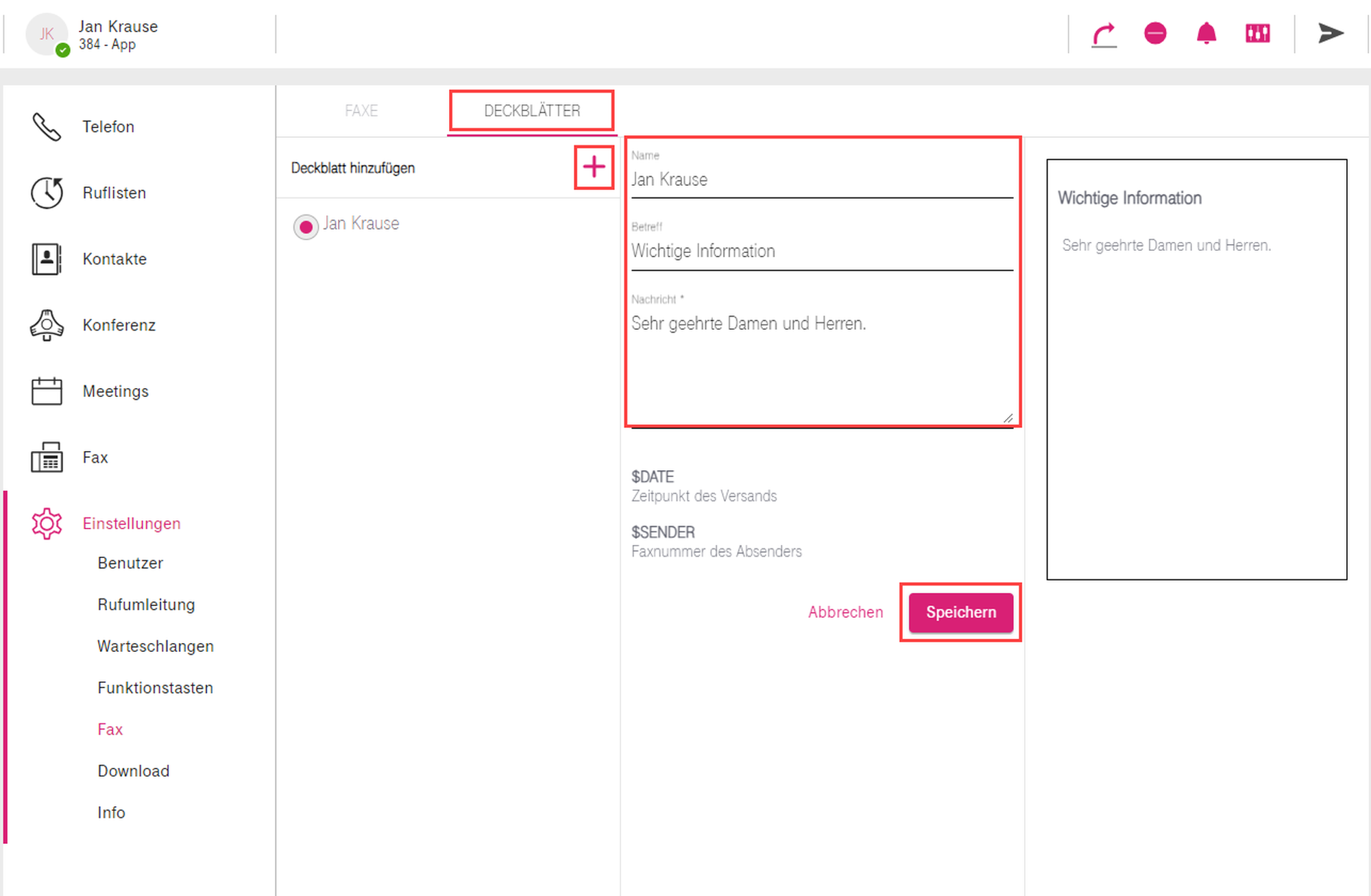The image size is (1371, 896).
Task: Click the Nachricht textarea resize handle
Action: tap(1008, 418)
